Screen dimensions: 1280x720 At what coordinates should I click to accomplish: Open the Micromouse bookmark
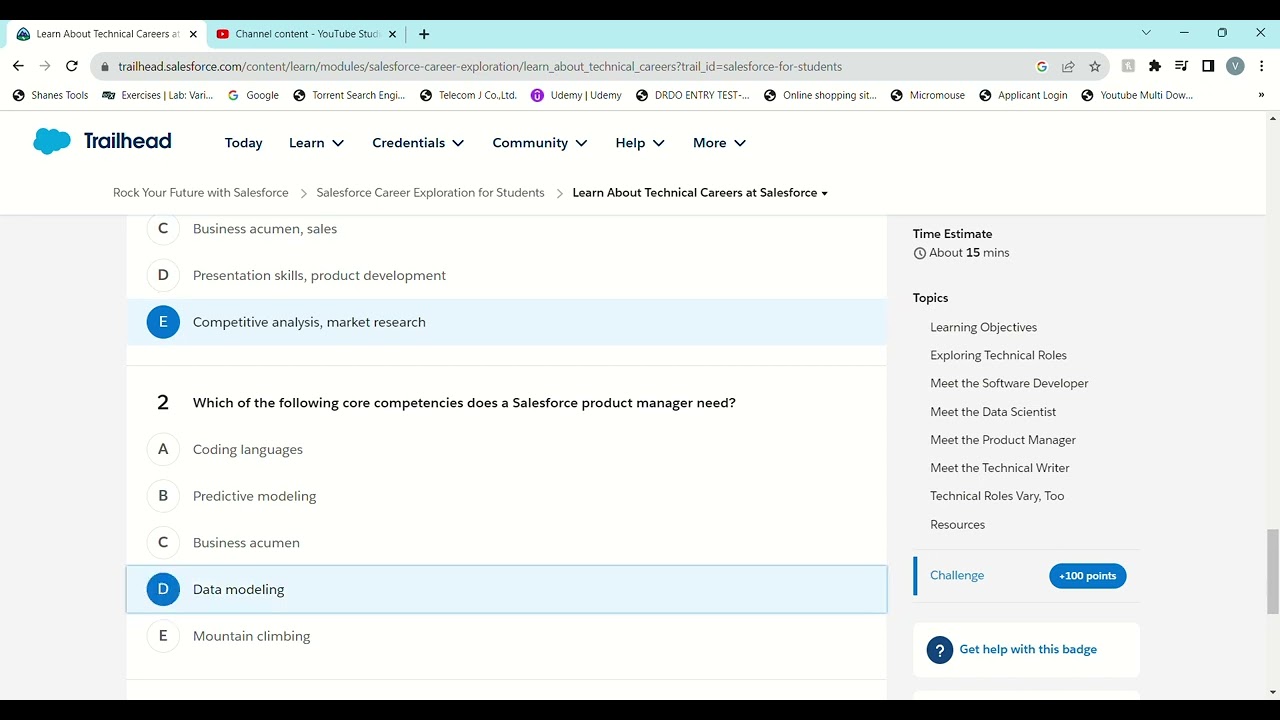[927, 95]
